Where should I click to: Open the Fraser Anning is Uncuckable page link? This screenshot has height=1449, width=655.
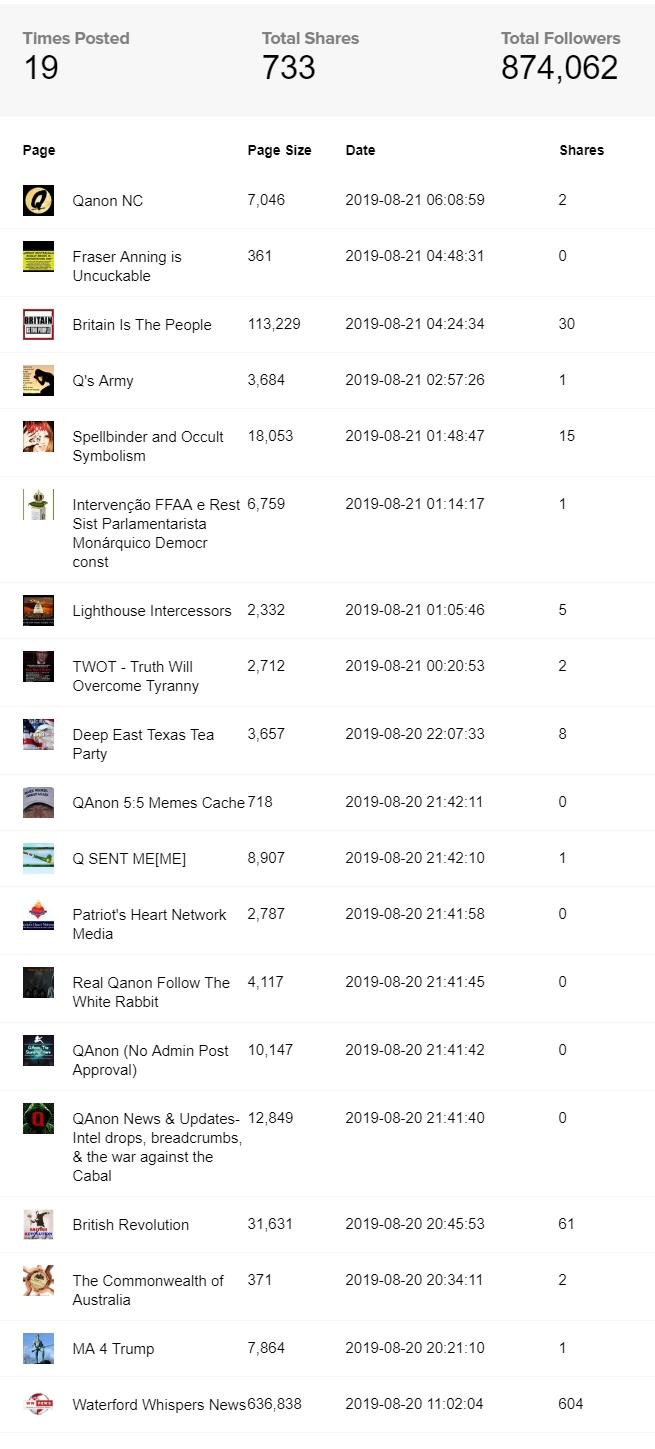(127, 266)
